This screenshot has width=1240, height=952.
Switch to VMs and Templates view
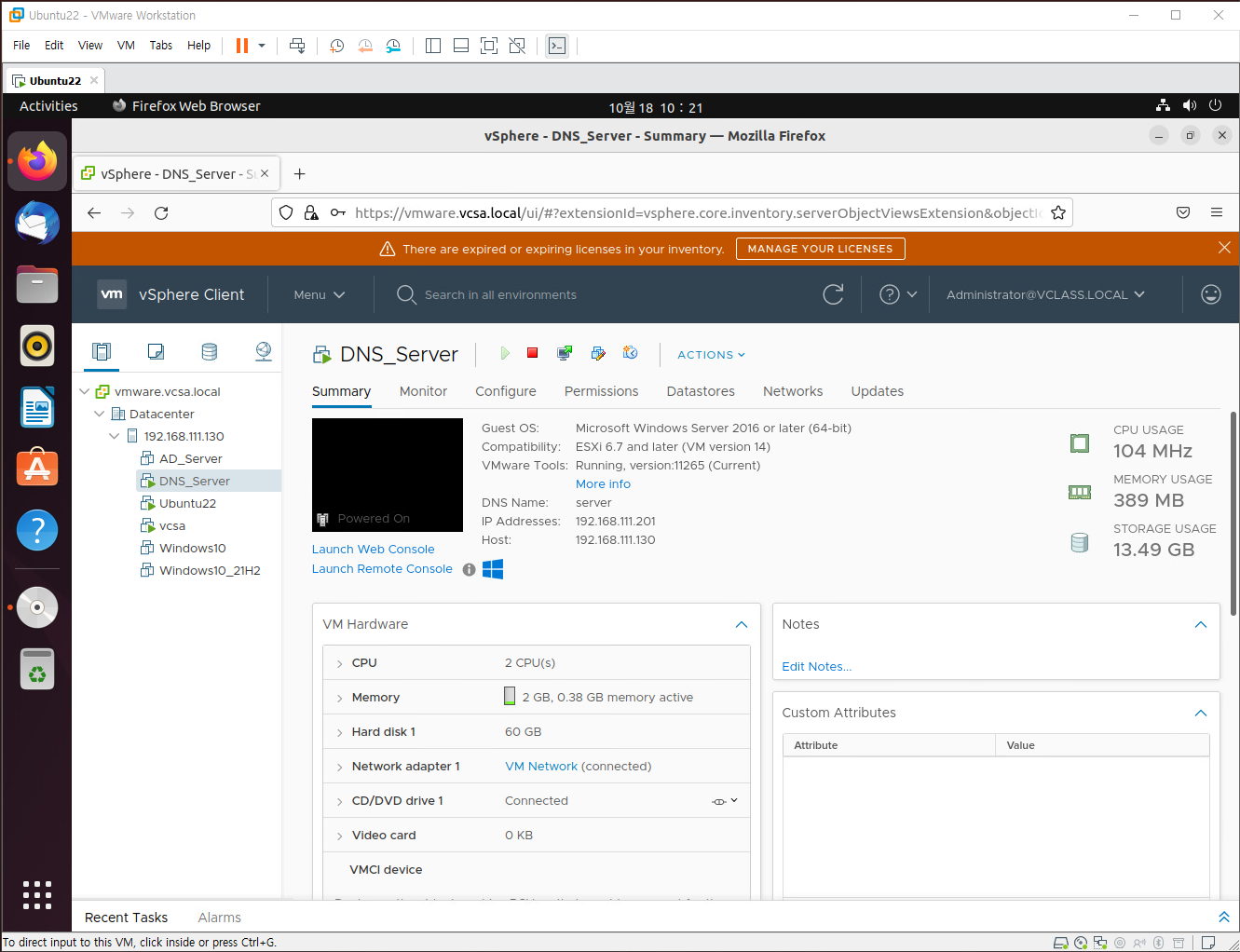pyautogui.click(x=156, y=351)
